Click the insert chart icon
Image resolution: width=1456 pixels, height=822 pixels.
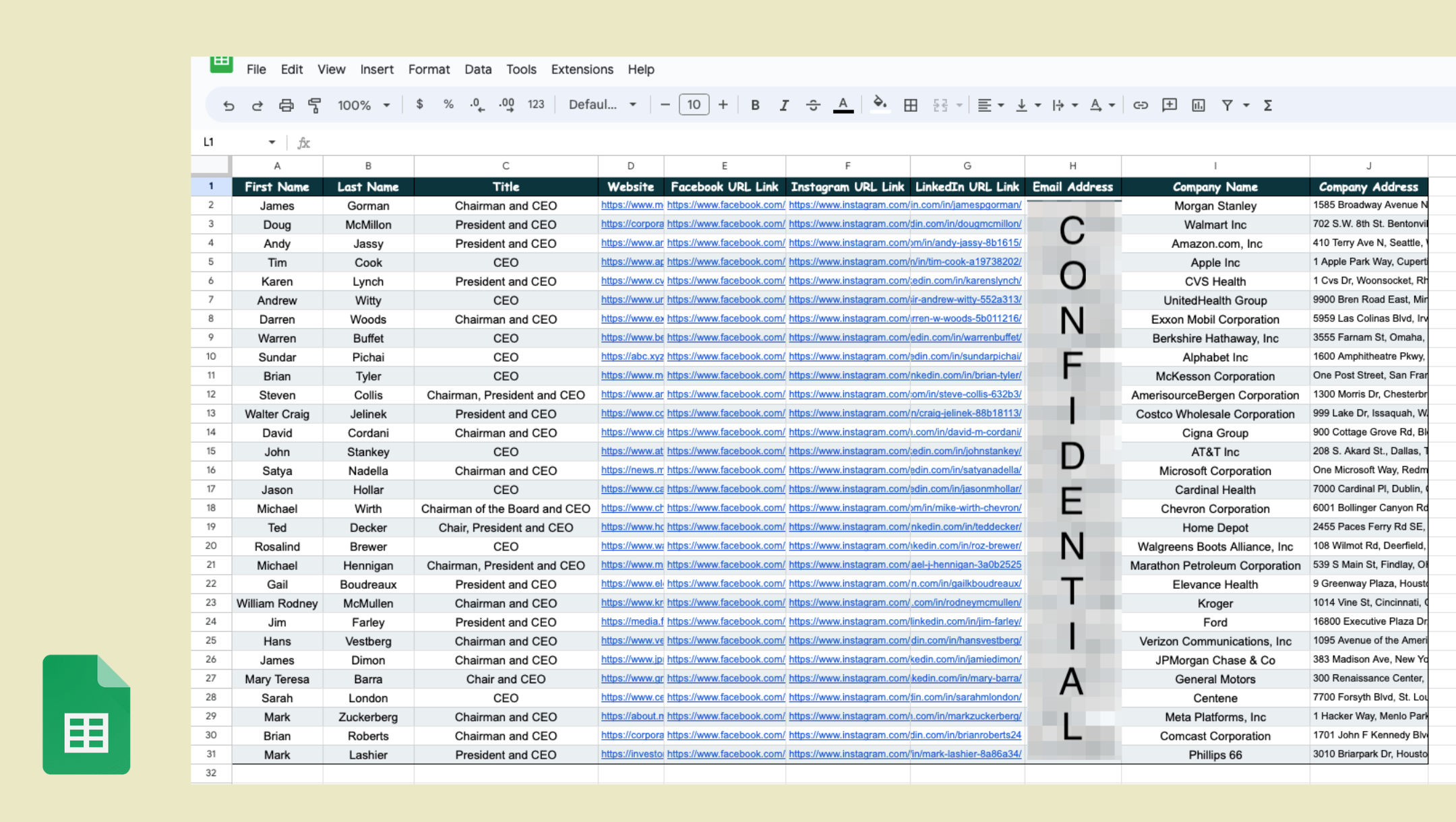1198,105
